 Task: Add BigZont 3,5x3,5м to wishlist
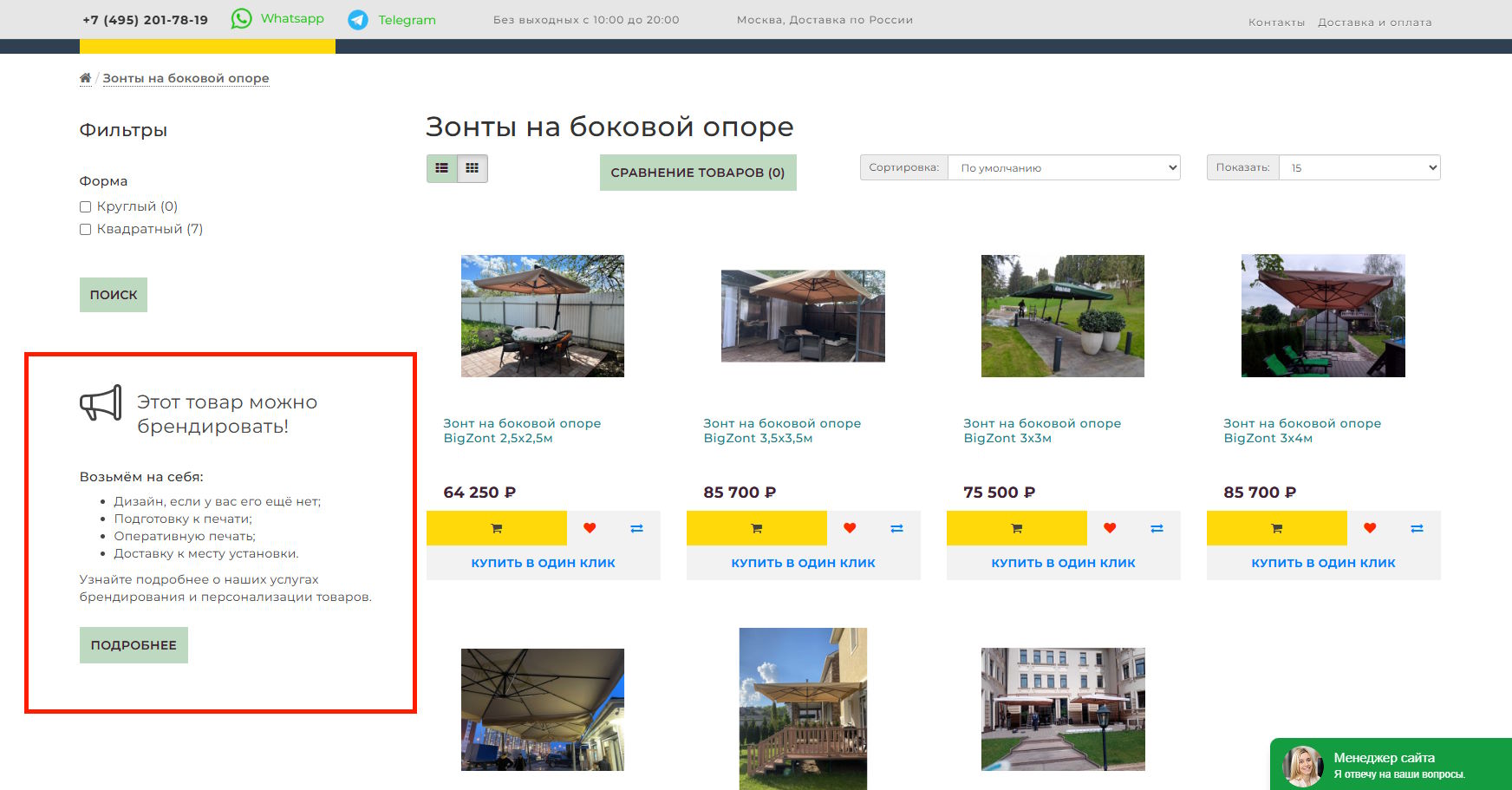point(850,528)
